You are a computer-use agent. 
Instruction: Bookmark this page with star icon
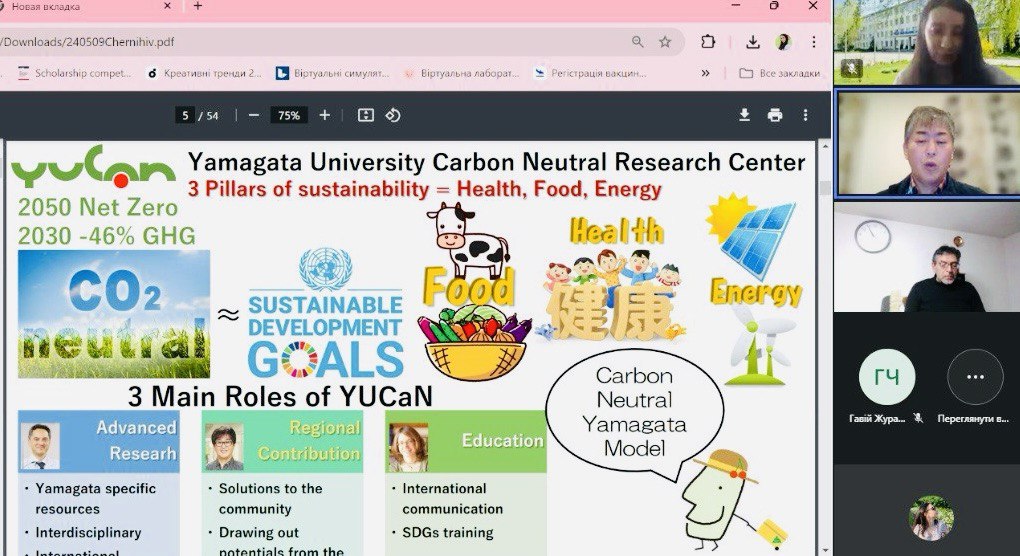[x=665, y=42]
